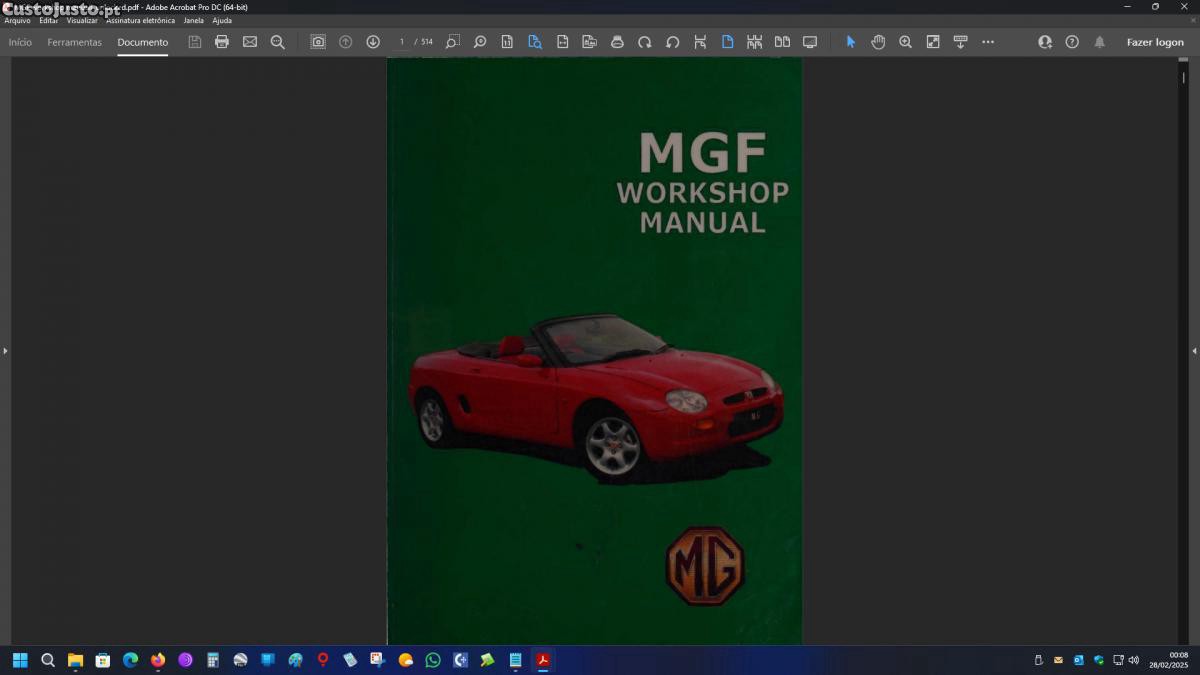Open the three-dots more tools menu
1200x675 pixels.
[988, 42]
